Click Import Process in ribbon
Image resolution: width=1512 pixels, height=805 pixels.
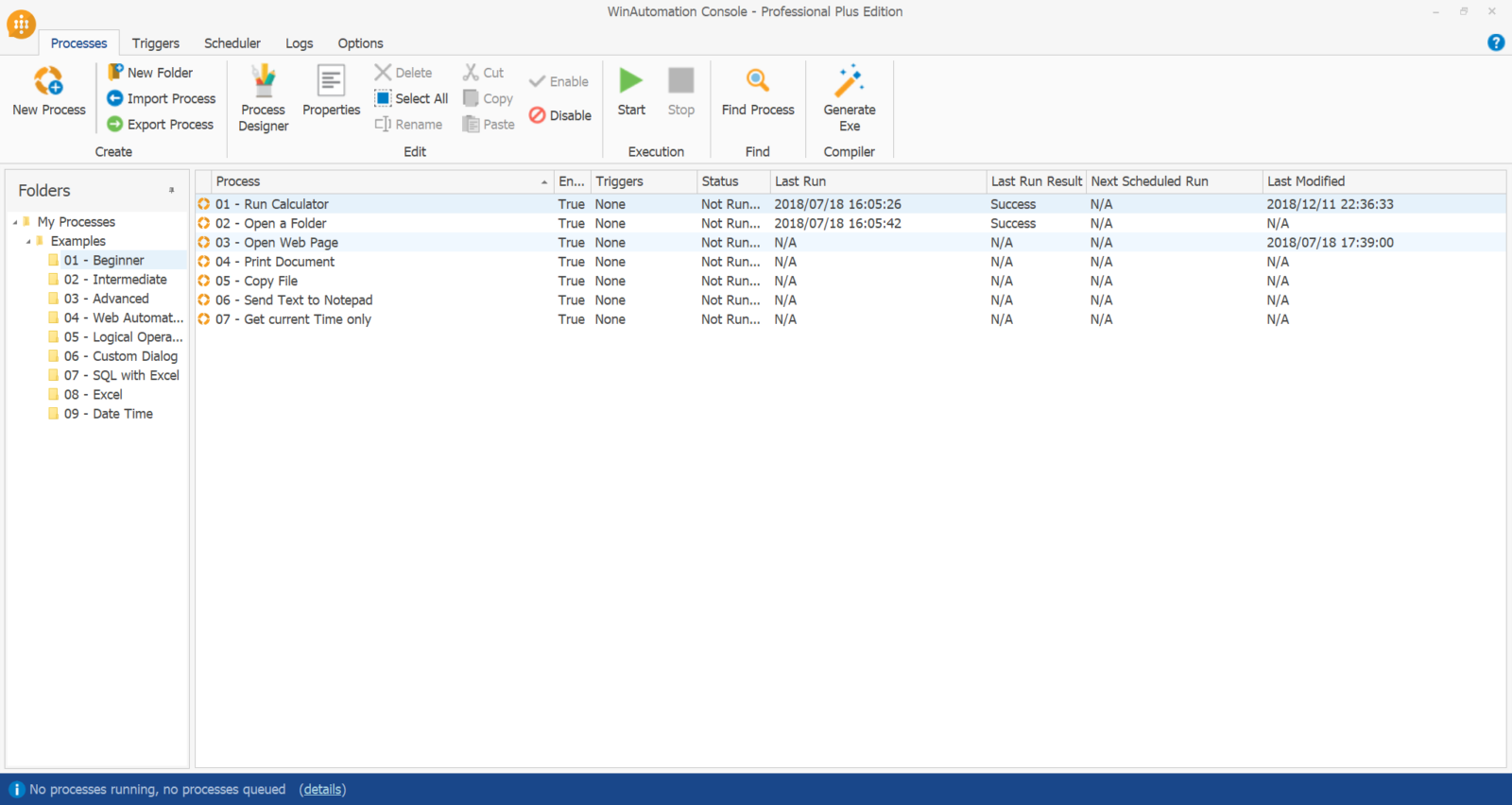tap(162, 98)
